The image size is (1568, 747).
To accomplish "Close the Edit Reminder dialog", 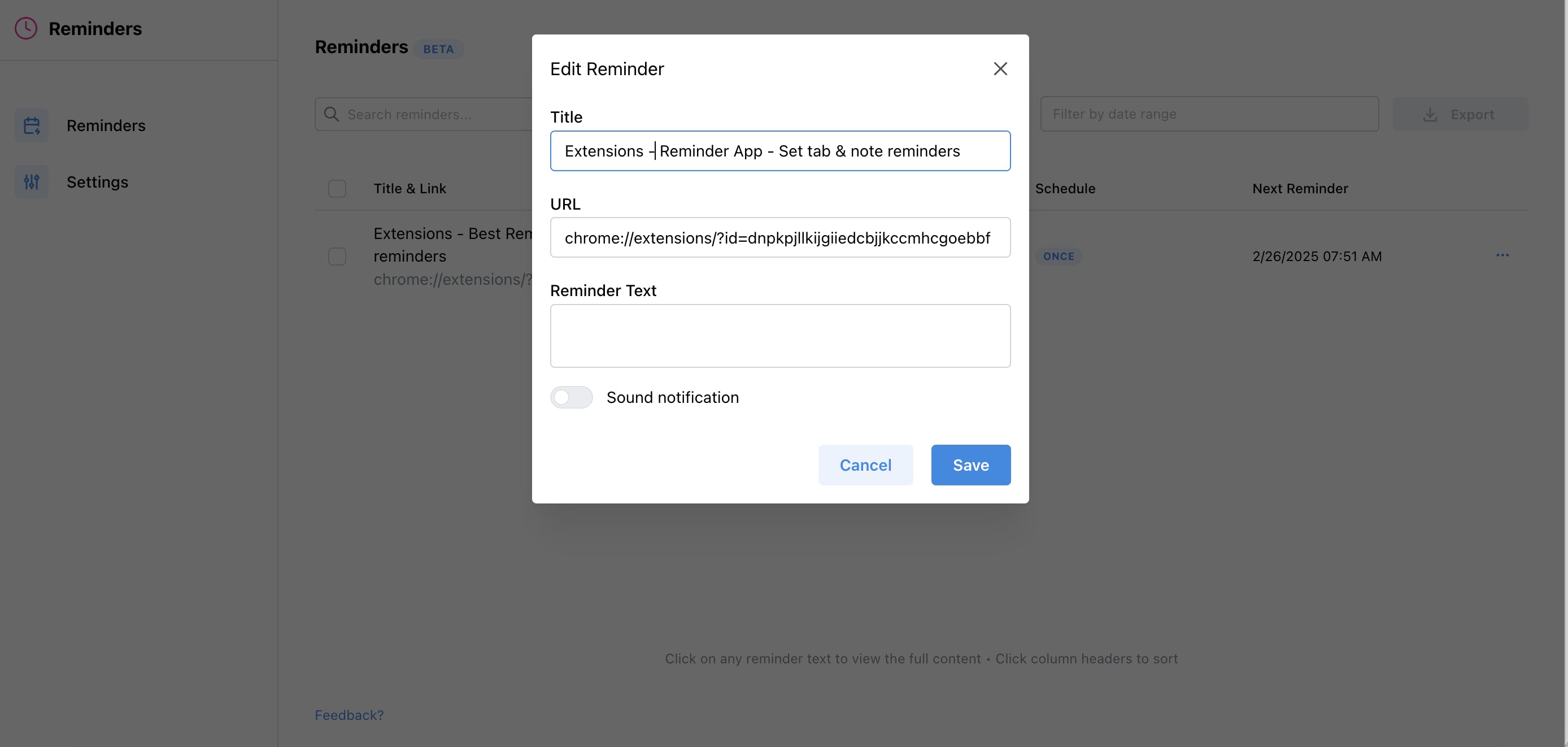I will [1000, 69].
